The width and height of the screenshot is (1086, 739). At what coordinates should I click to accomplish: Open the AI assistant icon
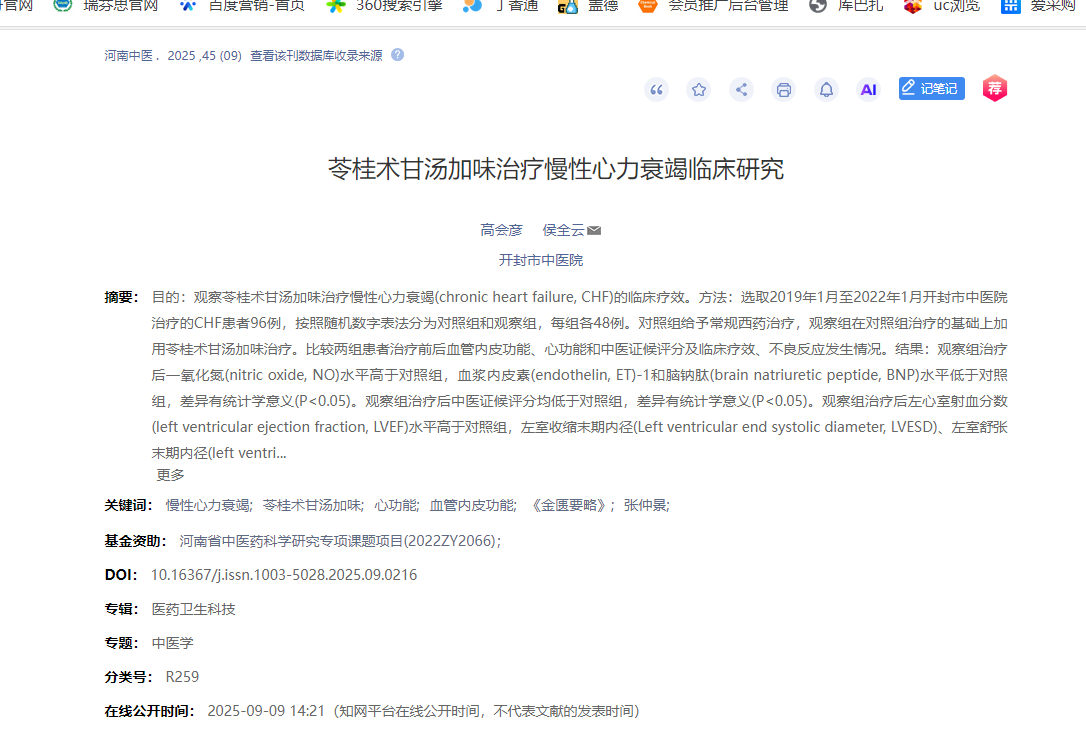point(868,89)
